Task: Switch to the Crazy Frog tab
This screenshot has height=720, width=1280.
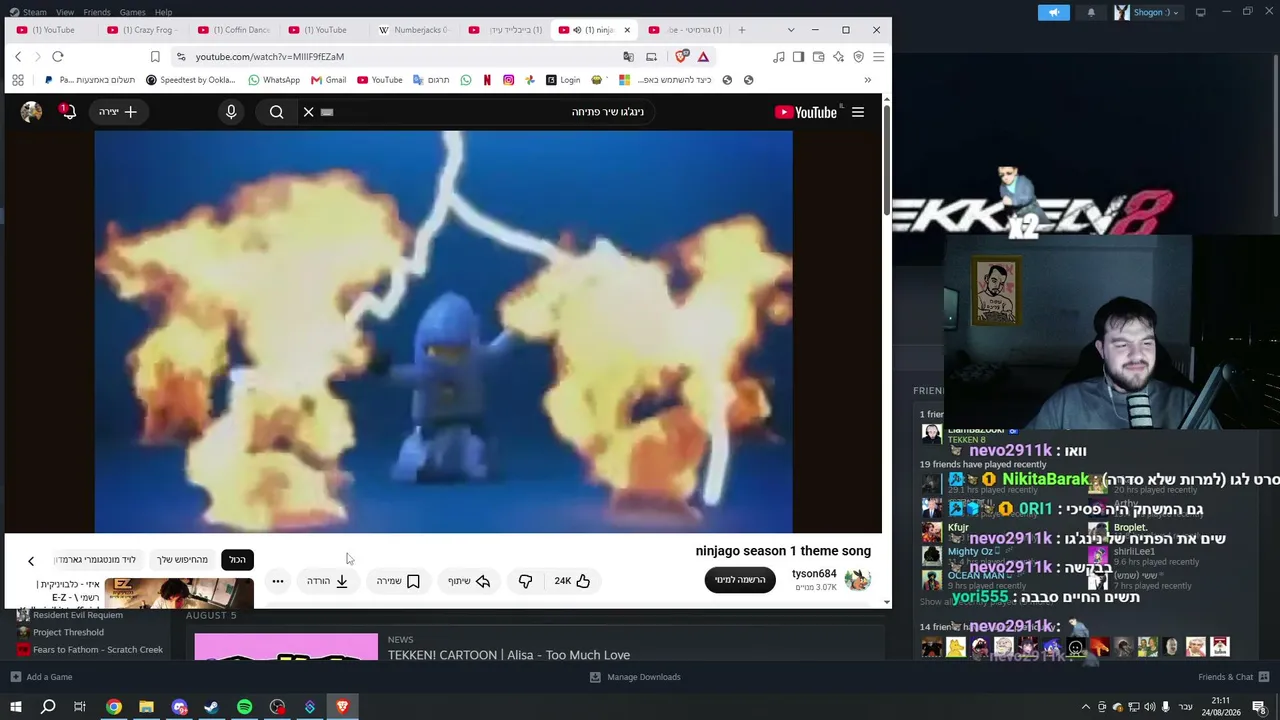Action: (x=144, y=30)
